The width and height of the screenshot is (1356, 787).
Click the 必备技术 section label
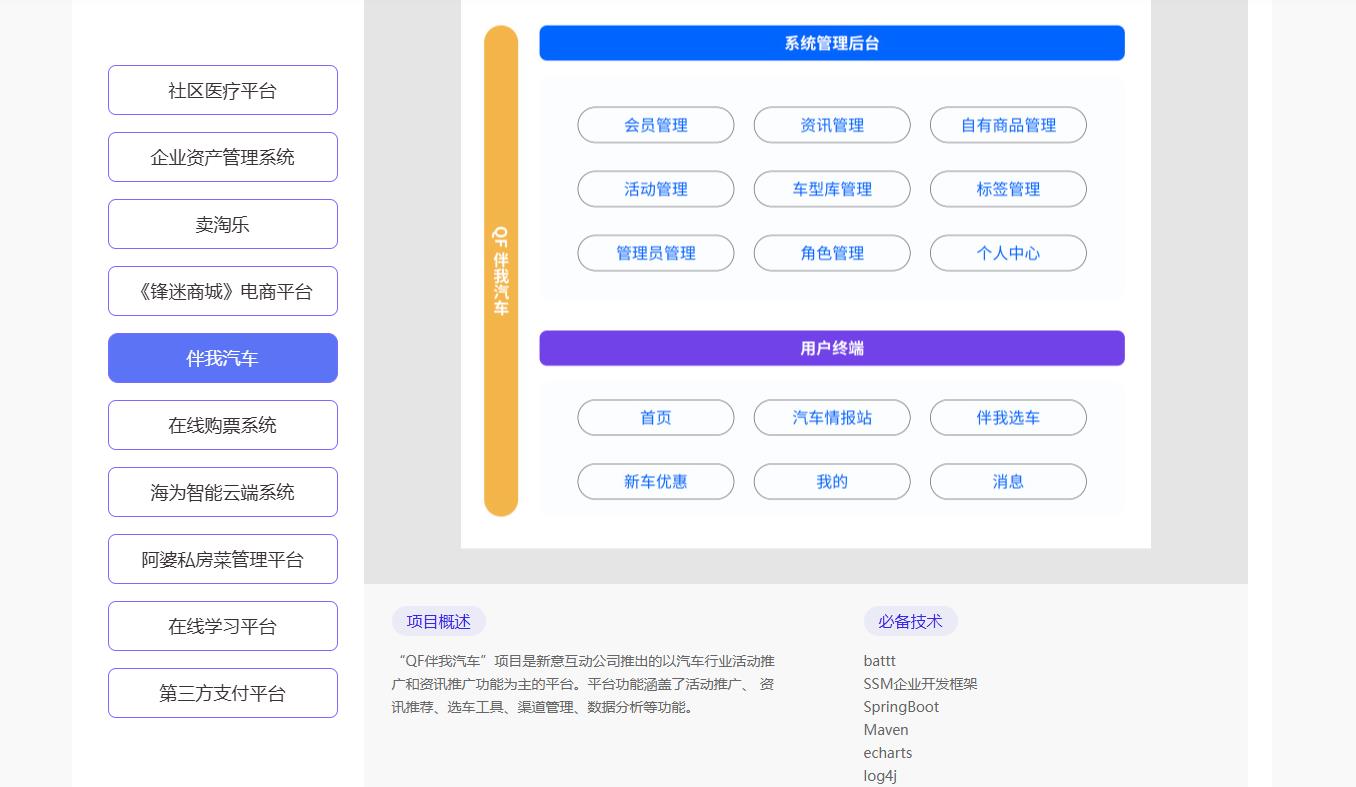[910, 621]
